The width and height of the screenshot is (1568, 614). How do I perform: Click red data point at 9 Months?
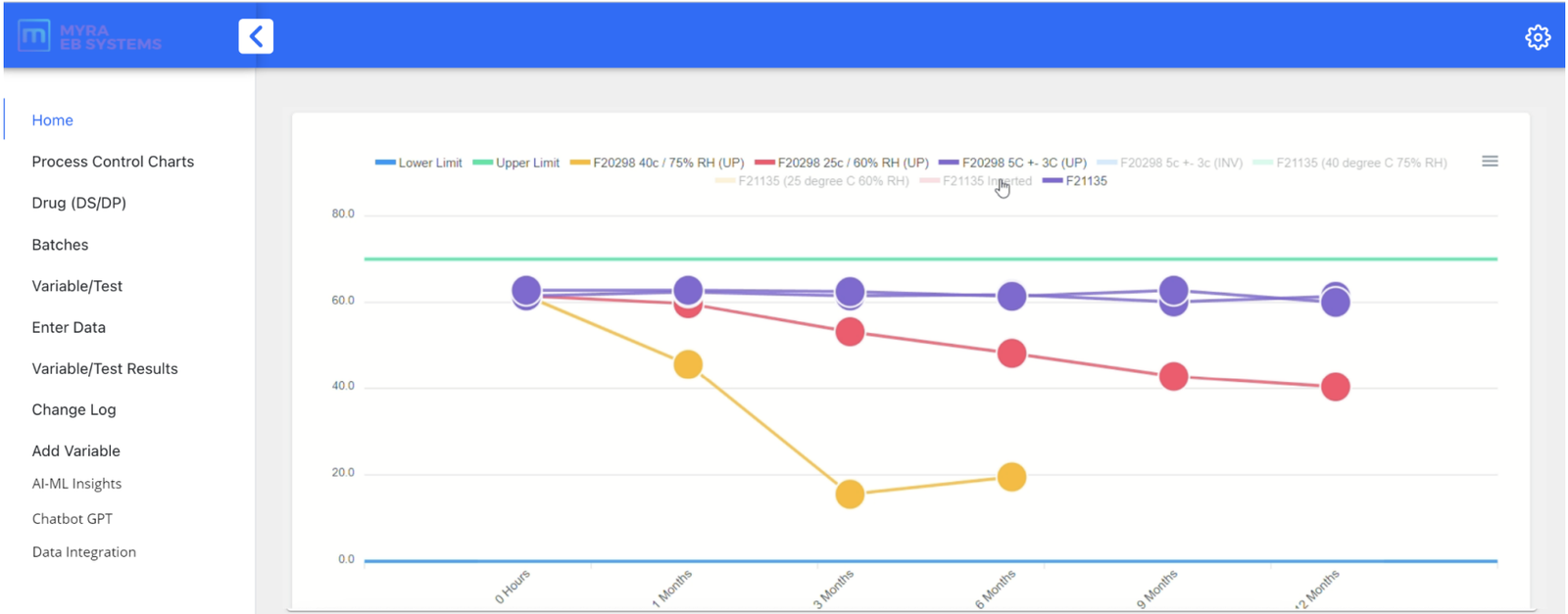pos(1173,376)
